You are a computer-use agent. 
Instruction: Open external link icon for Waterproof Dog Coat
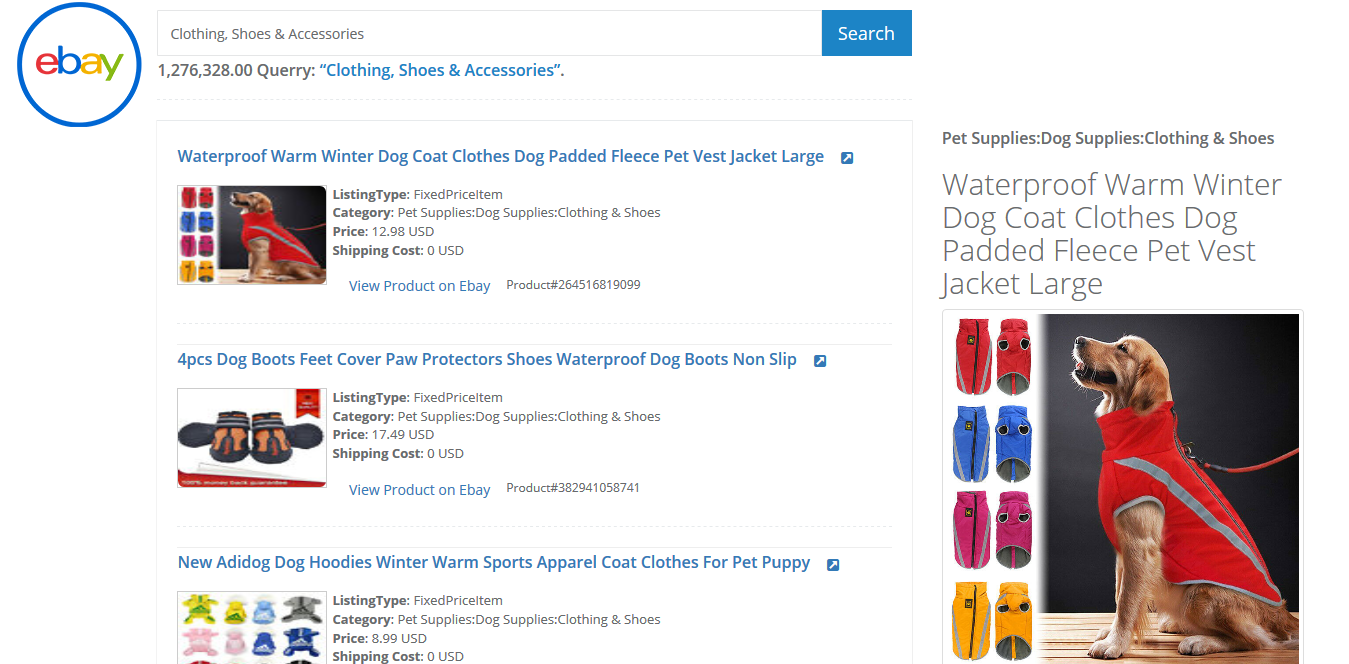tap(847, 158)
